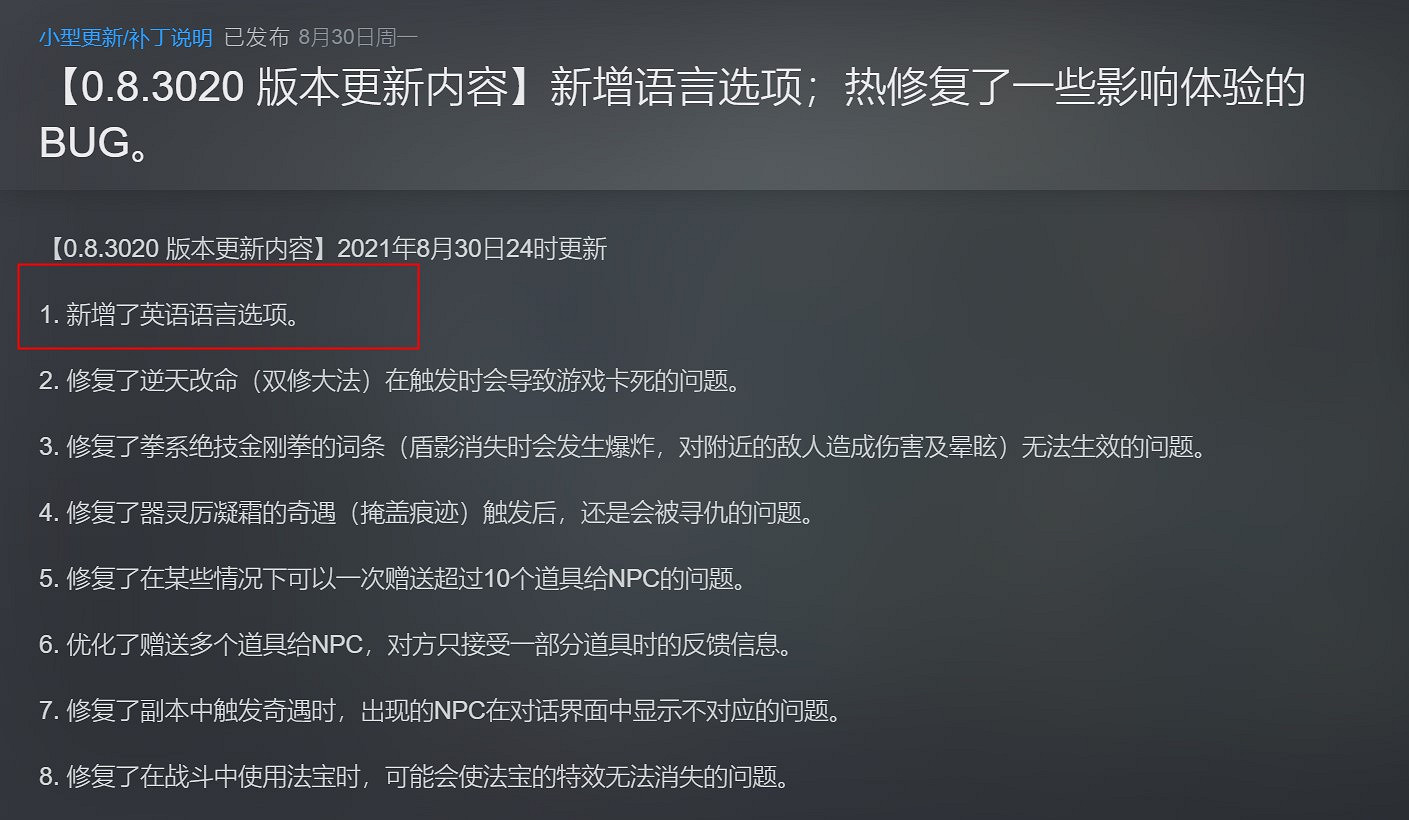This screenshot has width=1409, height=820.
Task: Click the word BUG in the headline
Action: [x=85, y=144]
